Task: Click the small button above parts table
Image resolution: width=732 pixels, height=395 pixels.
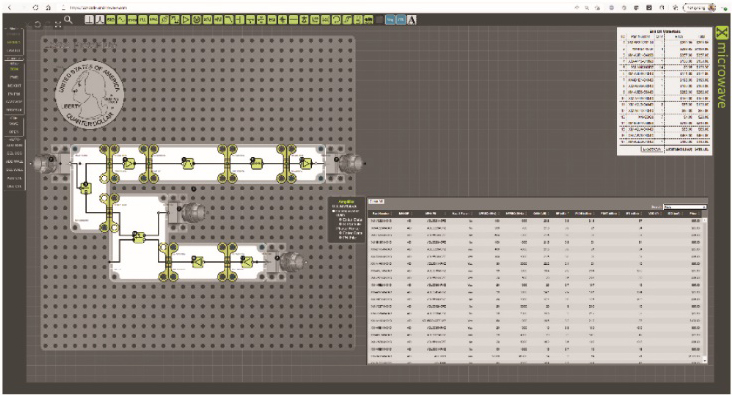Action: click(376, 201)
